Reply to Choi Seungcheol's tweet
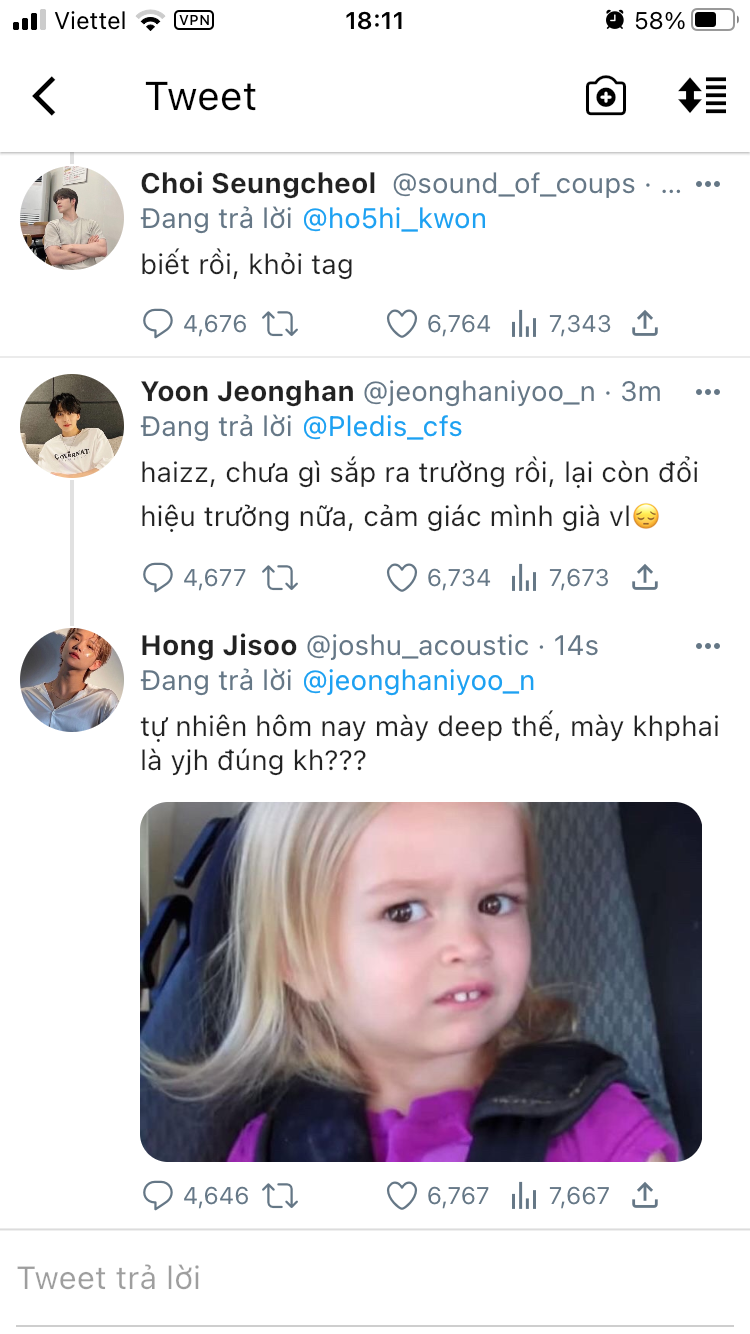The height and width of the screenshot is (1334, 750). [x=159, y=323]
